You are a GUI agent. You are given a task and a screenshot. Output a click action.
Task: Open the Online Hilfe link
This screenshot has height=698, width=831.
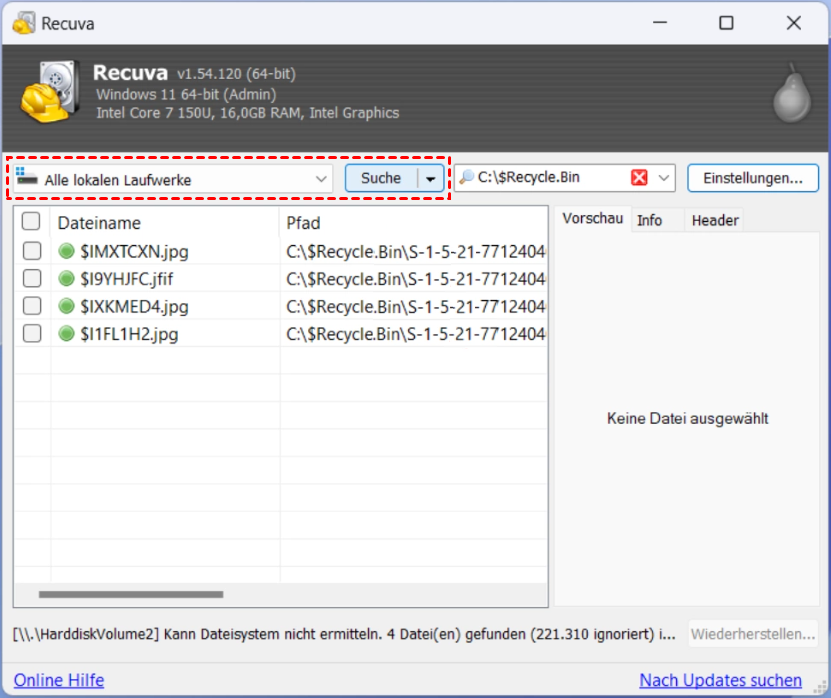pos(59,680)
